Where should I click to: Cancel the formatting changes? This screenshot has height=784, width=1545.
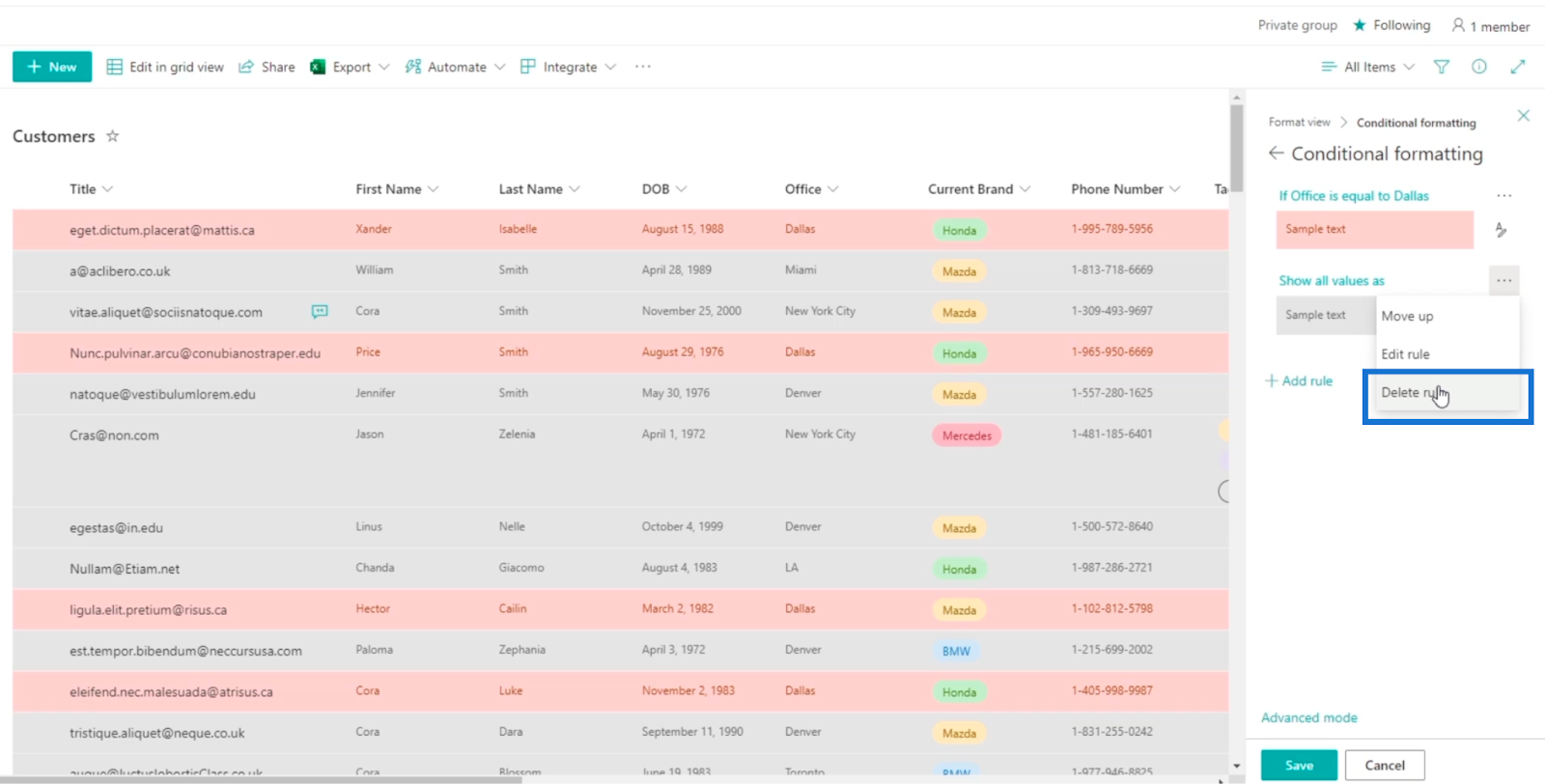click(x=1385, y=765)
